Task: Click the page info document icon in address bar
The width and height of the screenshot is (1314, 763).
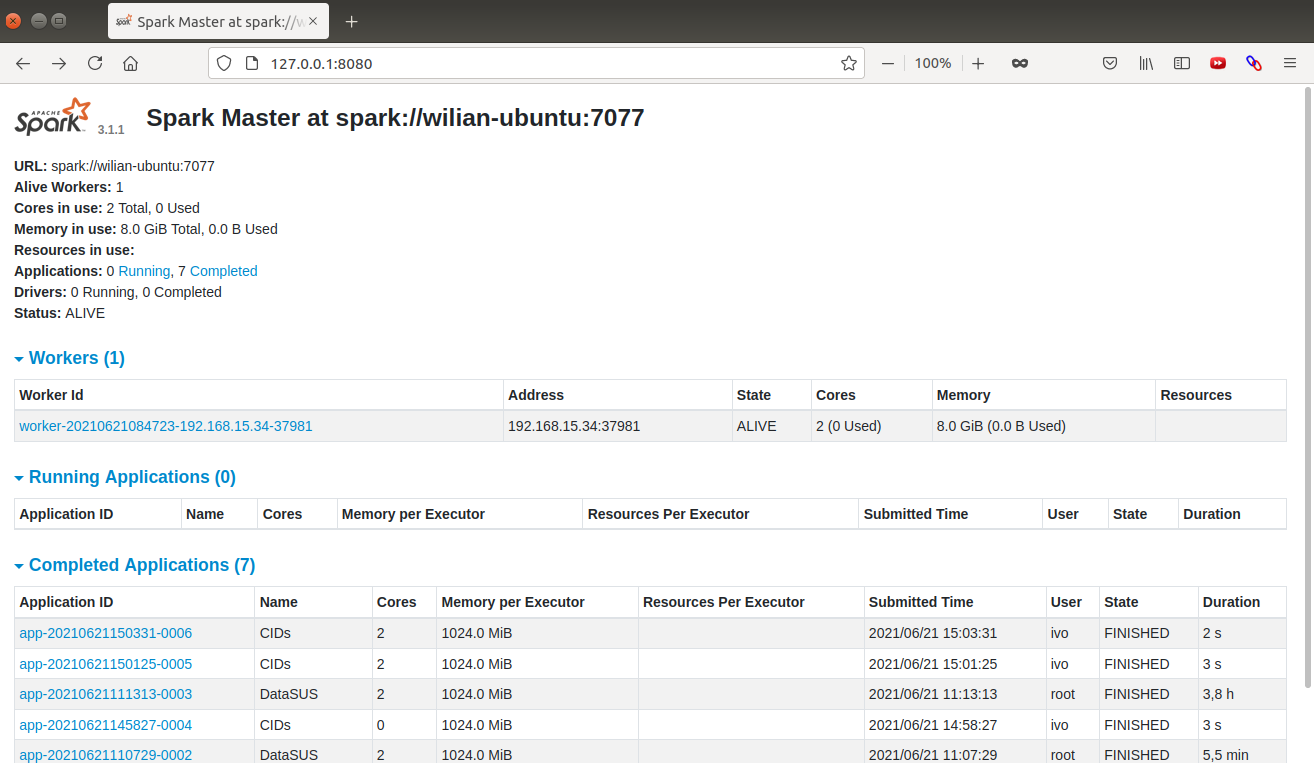Action: click(252, 63)
